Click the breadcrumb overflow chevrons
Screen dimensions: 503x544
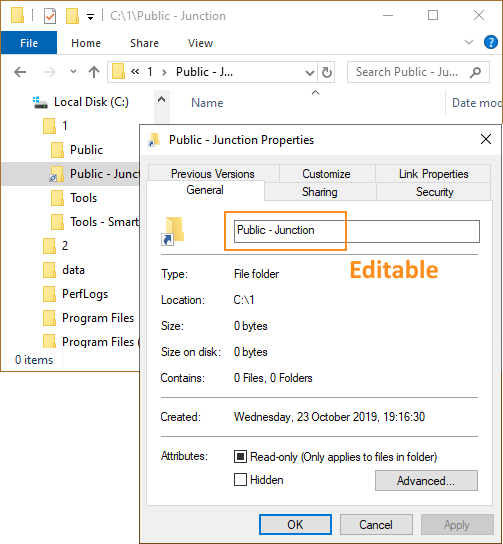point(135,72)
